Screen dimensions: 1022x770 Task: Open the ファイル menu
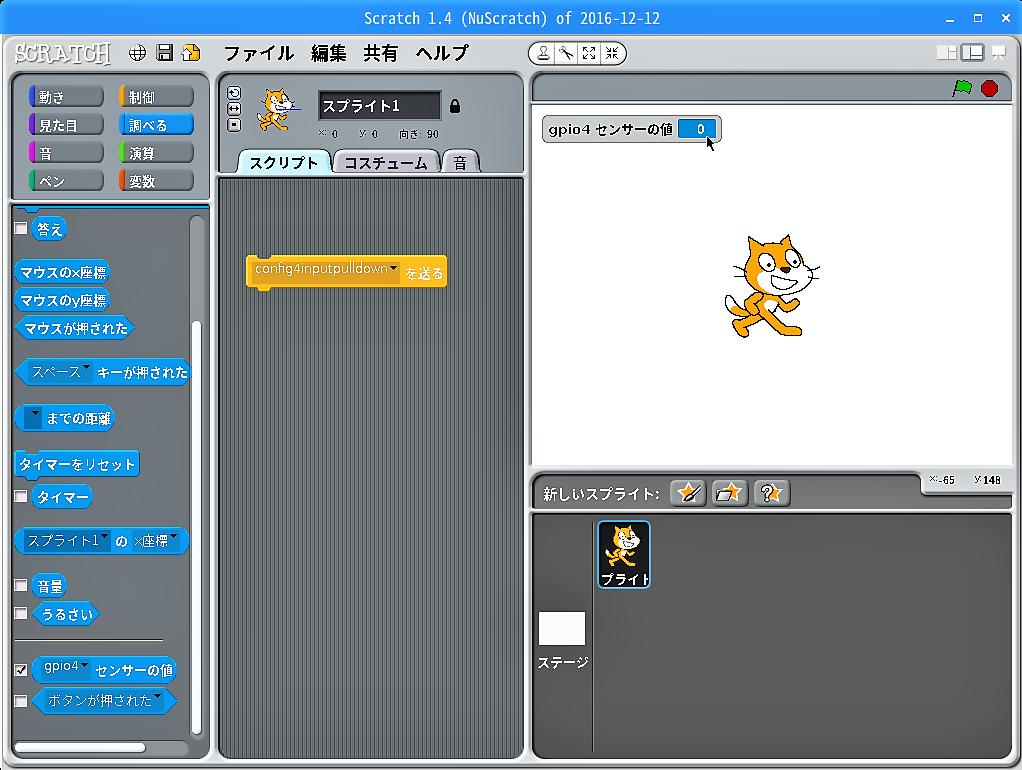(x=259, y=53)
